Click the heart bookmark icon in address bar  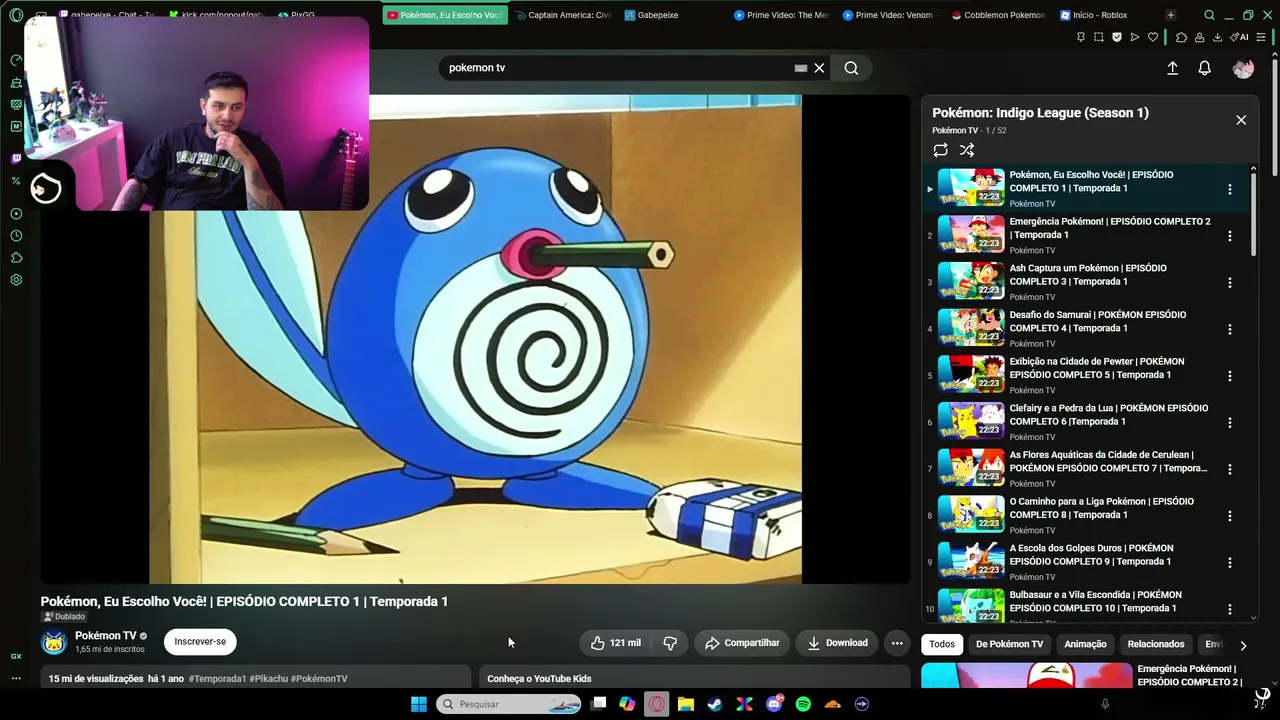click(1153, 37)
